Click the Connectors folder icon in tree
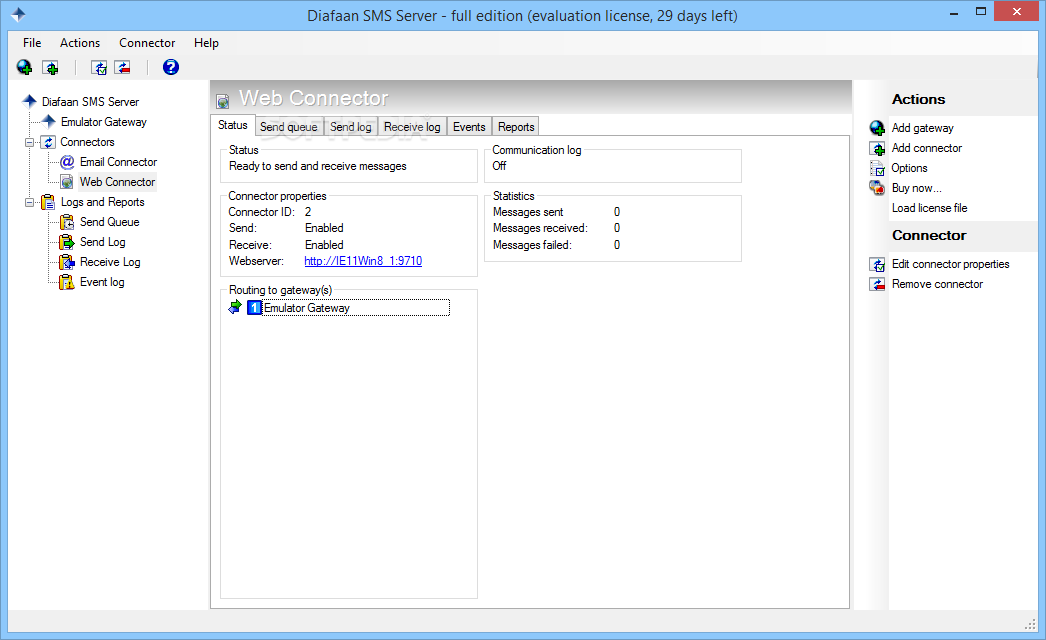The height and width of the screenshot is (640, 1046). (x=48, y=142)
